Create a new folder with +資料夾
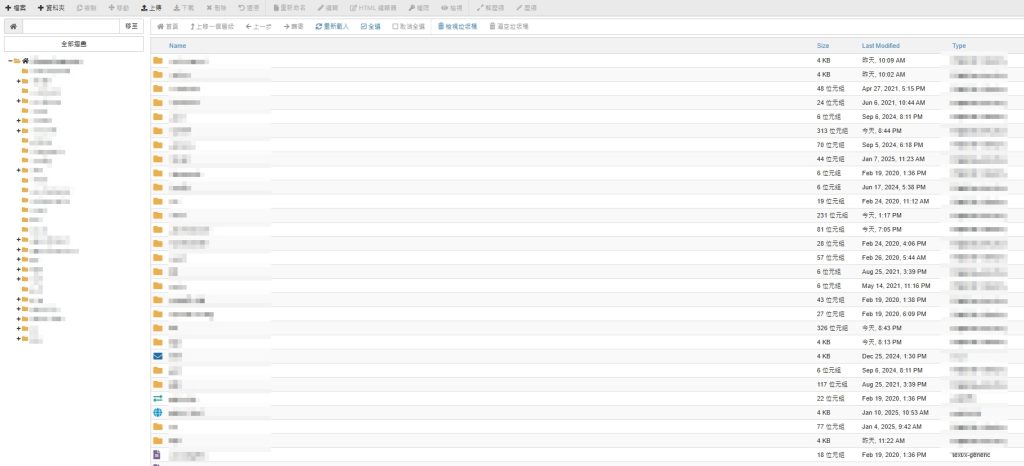 point(51,7)
